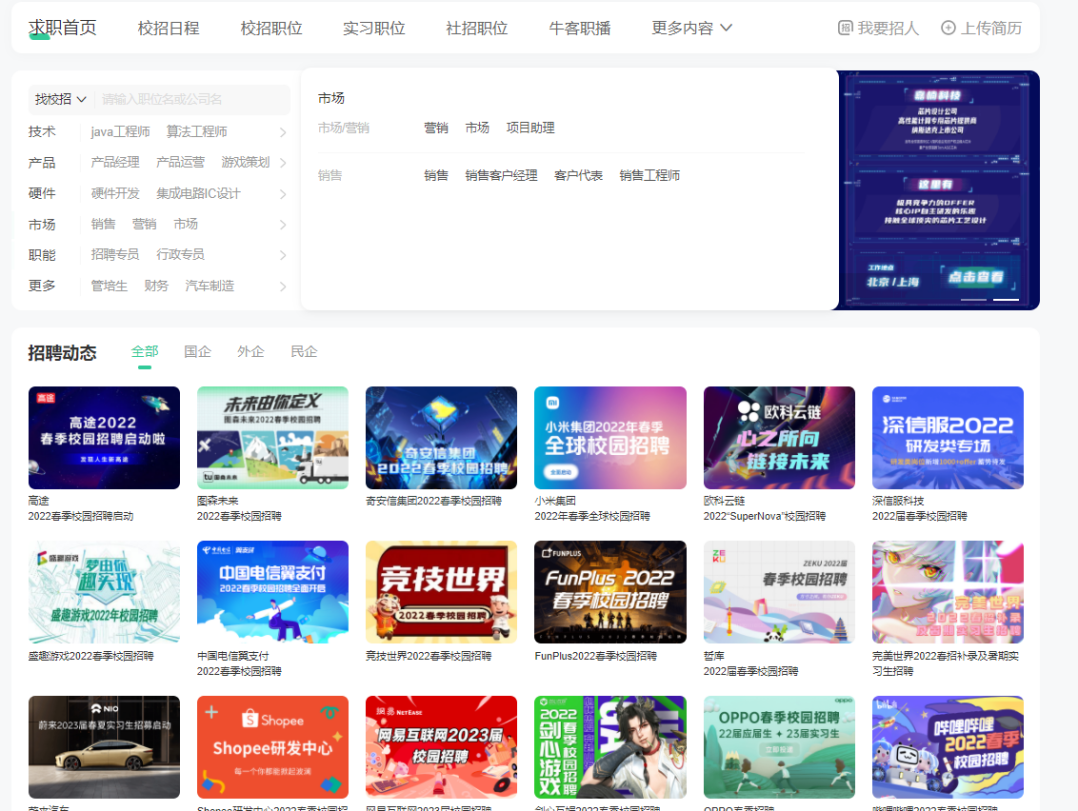Open the Shopee研发中心 recruitment thumbnail
The width and height of the screenshot is (1078, 811).
[272, 747]
